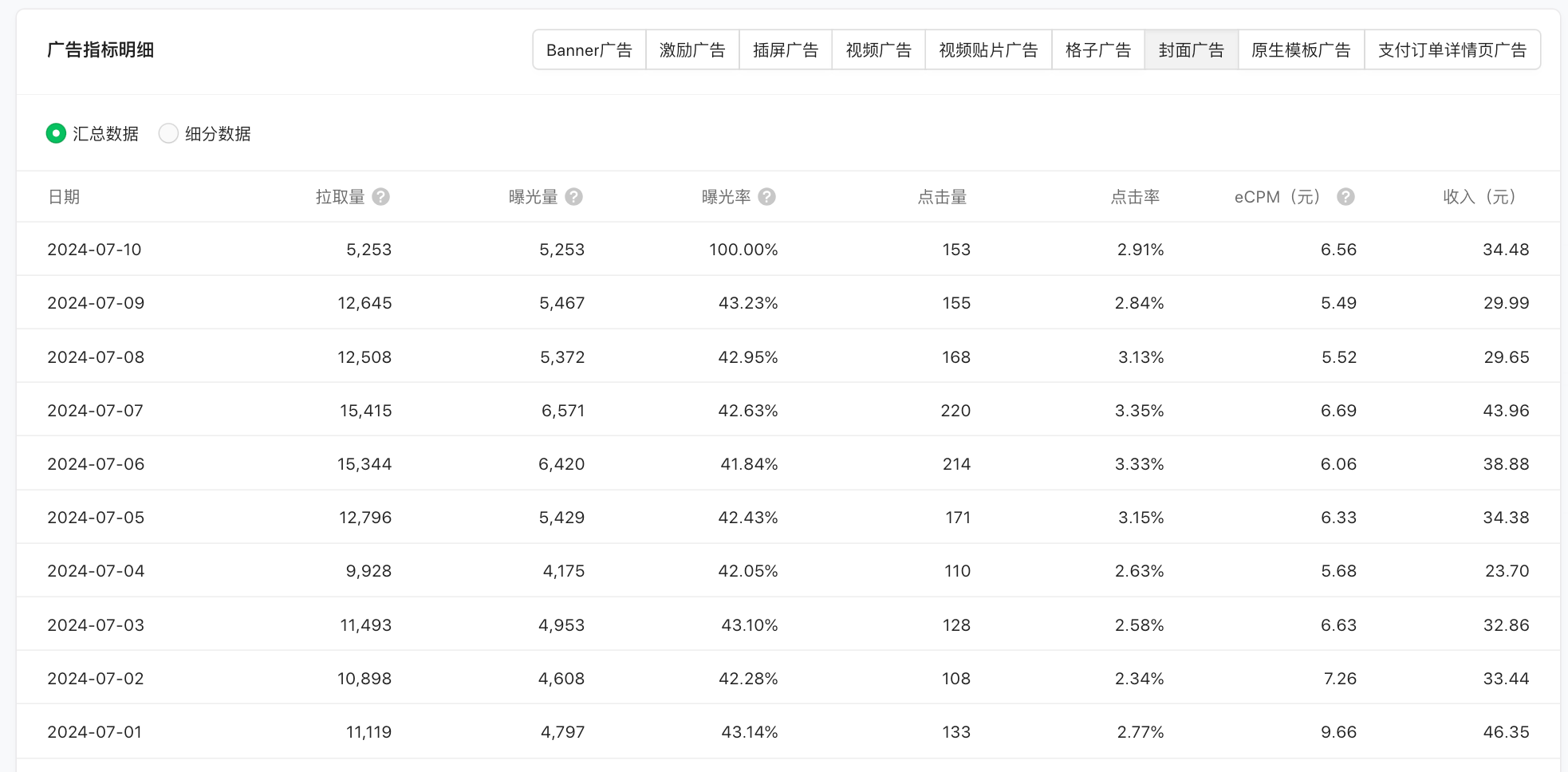The height and width of the screenshot is (772, 1568).
Task: Click the 110 click count value
Action: (957, 571)
